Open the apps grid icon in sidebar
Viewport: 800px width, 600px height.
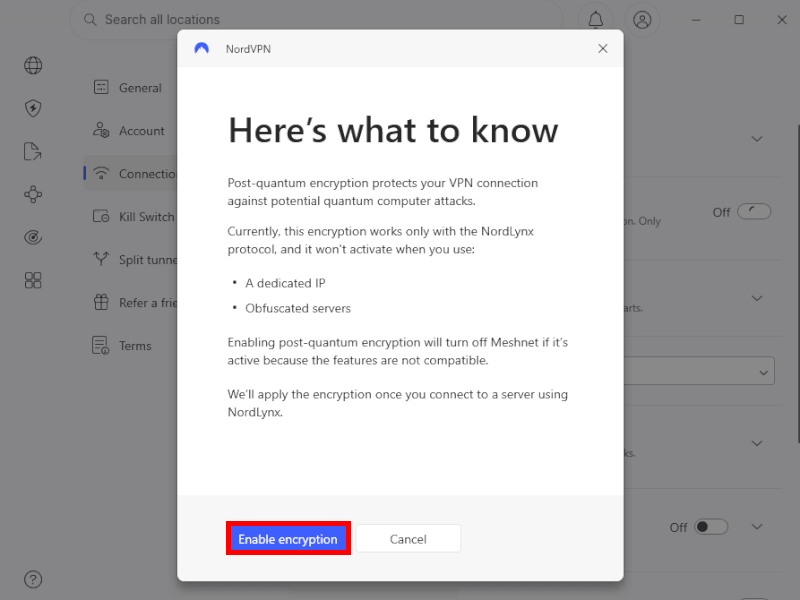(33, 280)
